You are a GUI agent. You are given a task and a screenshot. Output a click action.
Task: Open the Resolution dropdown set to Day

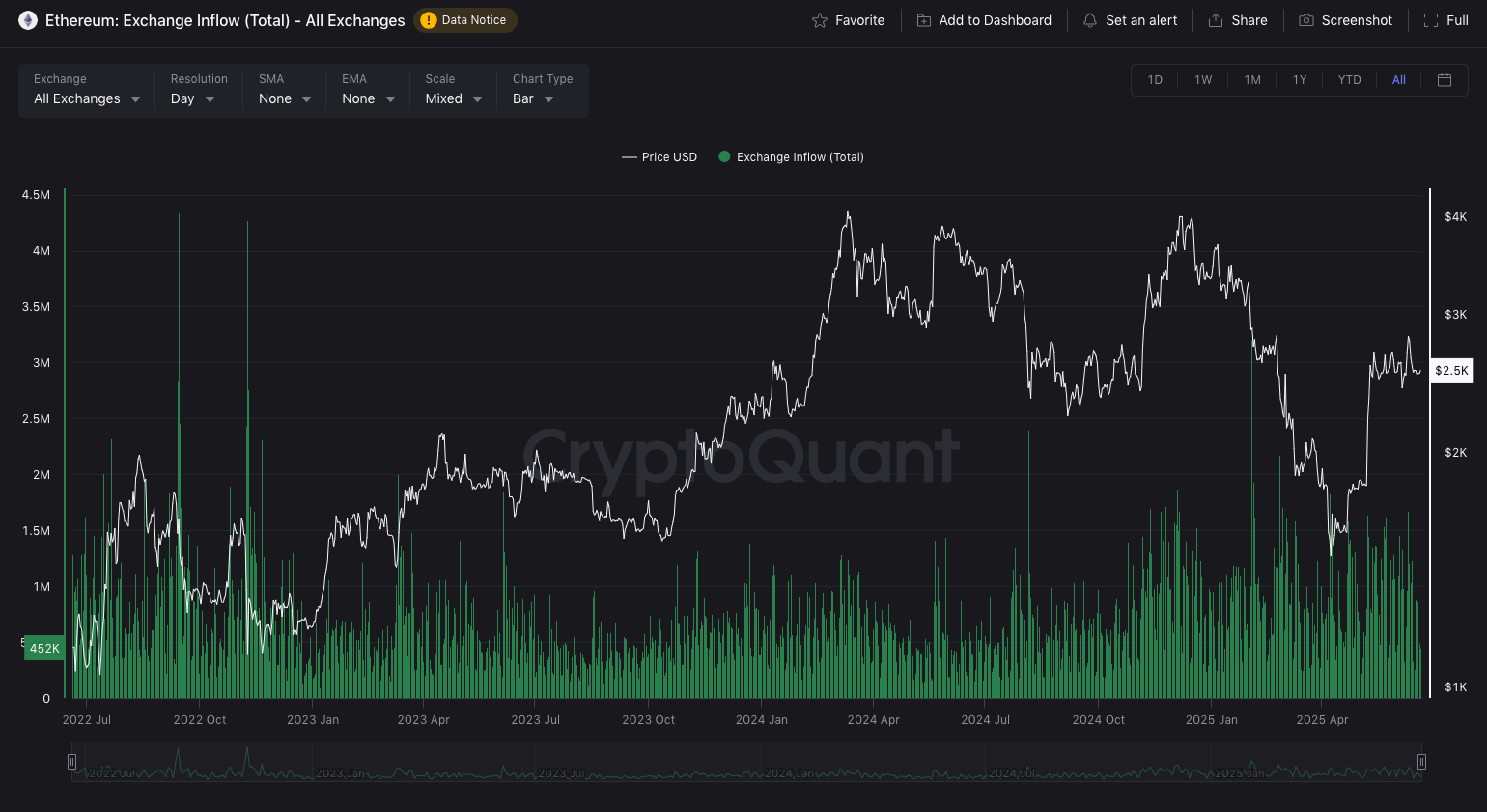pyautogui.click(x=198, y=90)
